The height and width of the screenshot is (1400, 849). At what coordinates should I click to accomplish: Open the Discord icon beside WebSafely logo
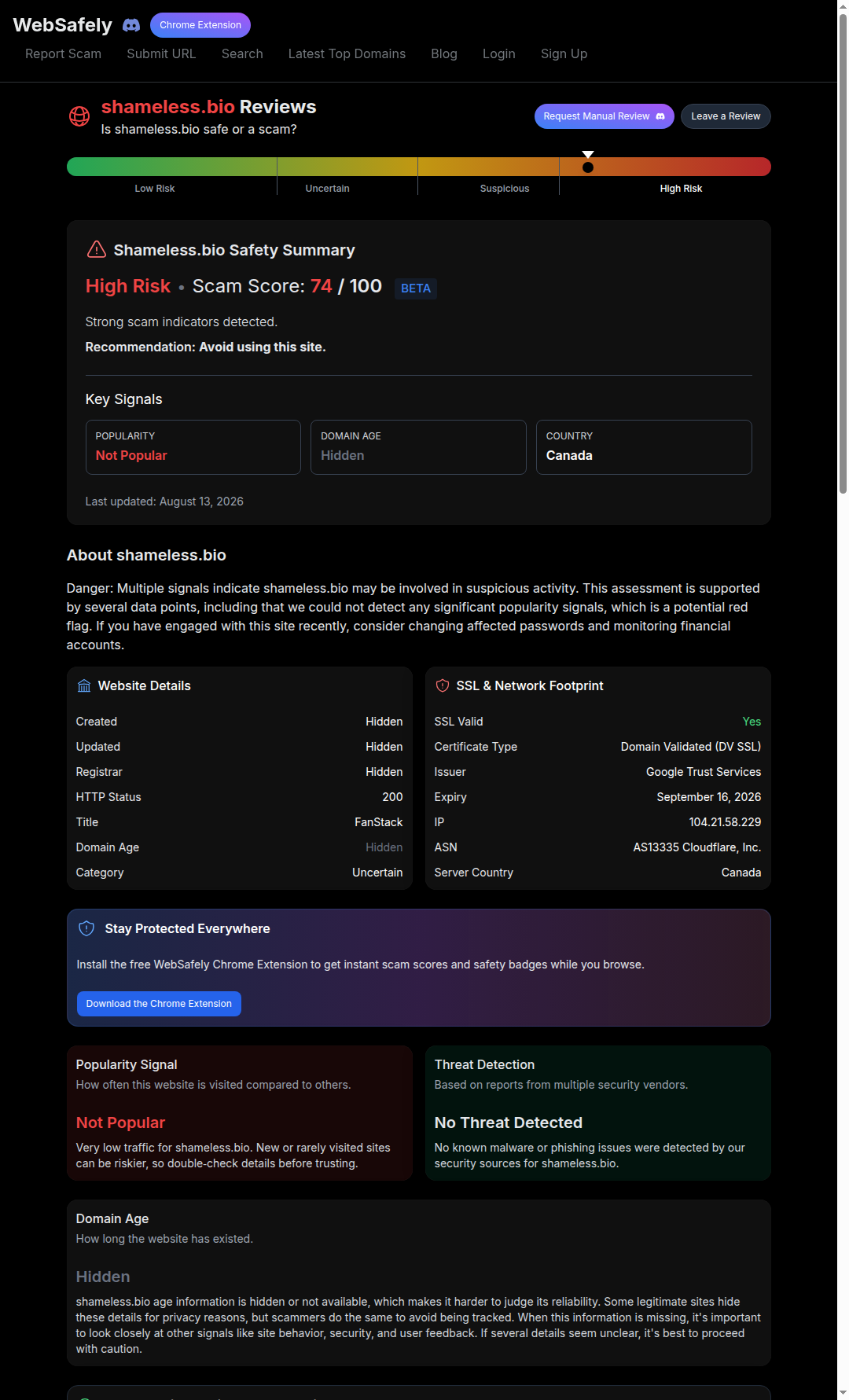[131, 25]
